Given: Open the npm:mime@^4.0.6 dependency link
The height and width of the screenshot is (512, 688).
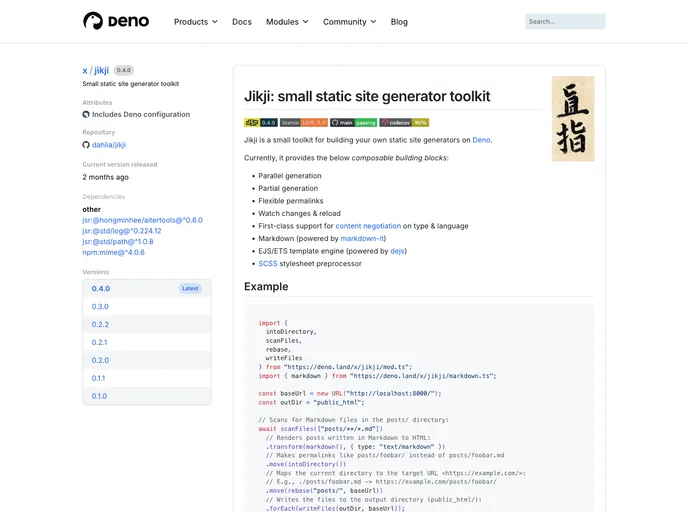Looking at the screenshot, I should (114, 252).
